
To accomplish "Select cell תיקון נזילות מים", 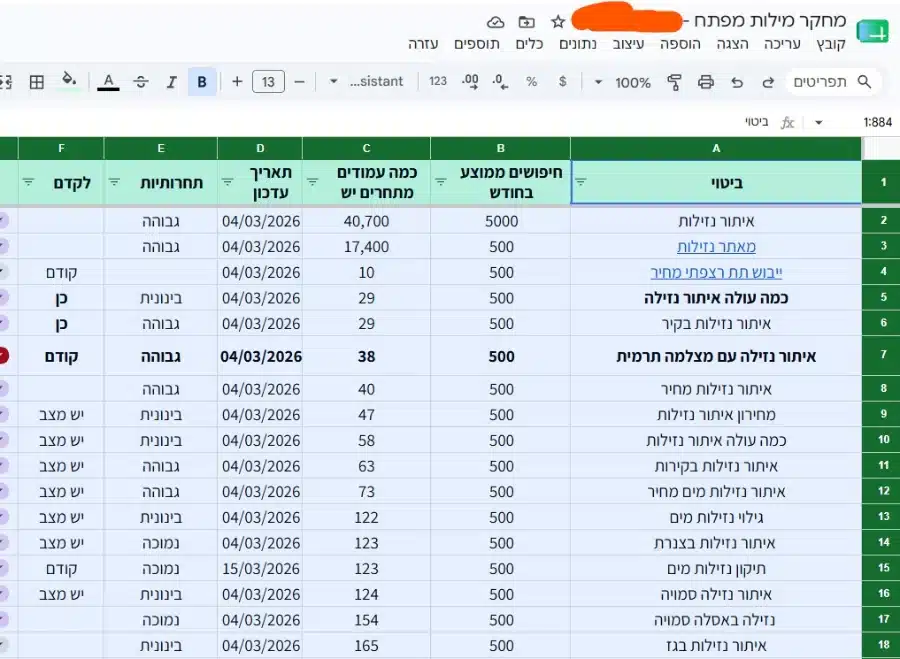I will click(716, 569).
